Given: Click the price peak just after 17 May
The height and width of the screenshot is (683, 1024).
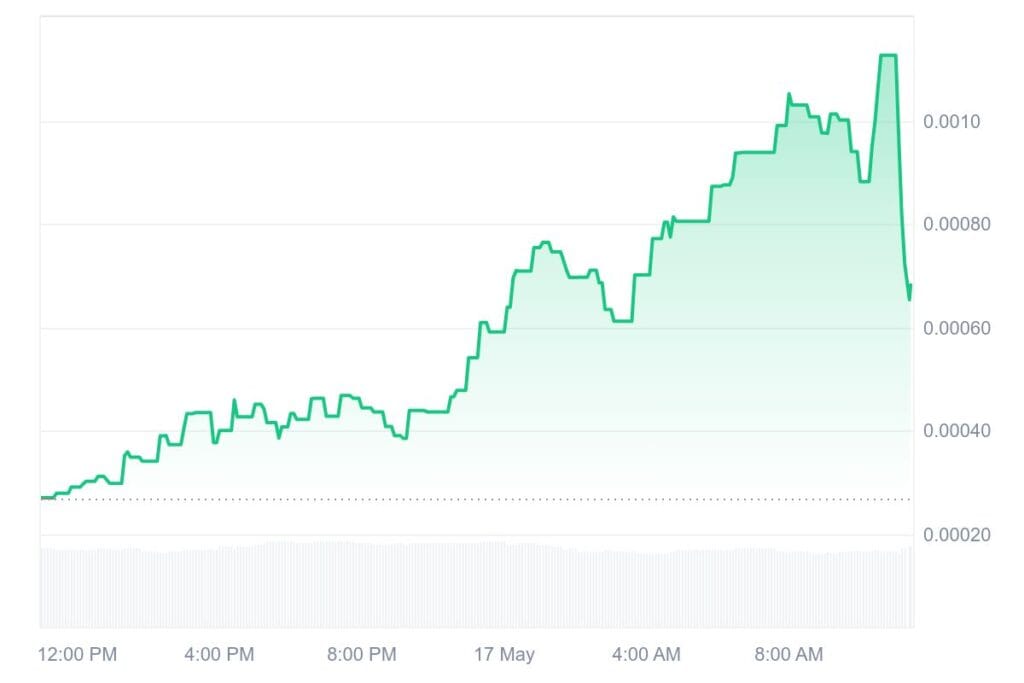Looking at the screenshot, I should click(545, 244).
